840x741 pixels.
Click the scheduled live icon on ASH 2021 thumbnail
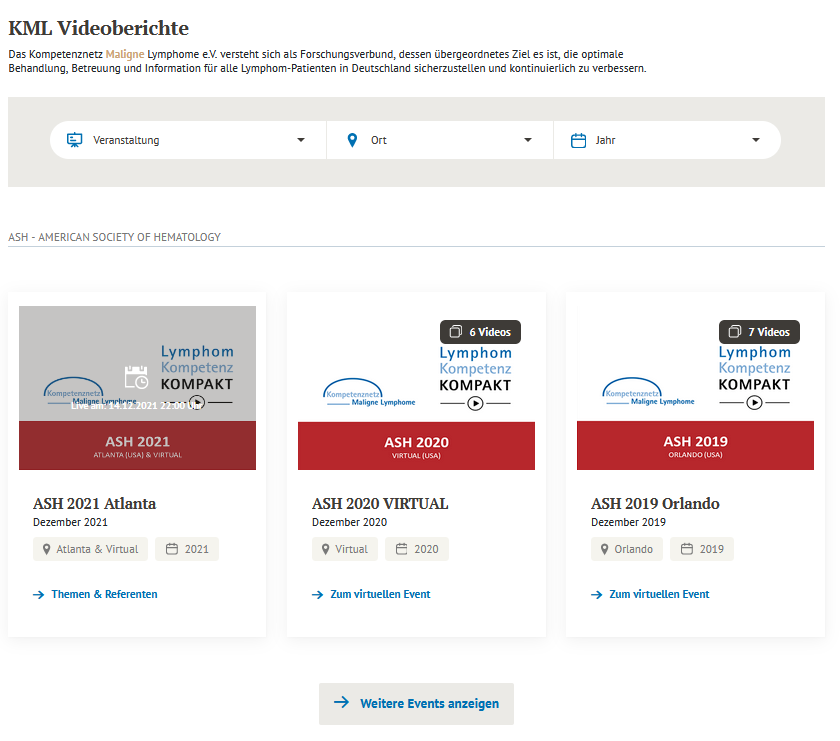[136, 377]
